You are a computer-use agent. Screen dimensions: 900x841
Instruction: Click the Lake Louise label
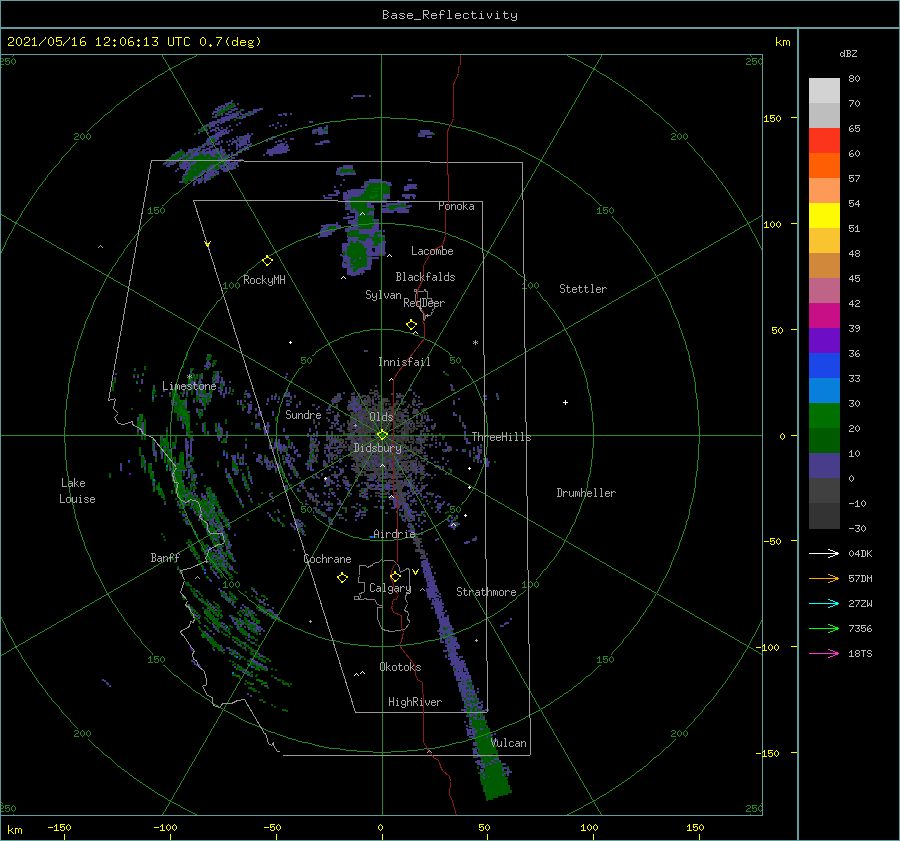[x=77, y=491]
